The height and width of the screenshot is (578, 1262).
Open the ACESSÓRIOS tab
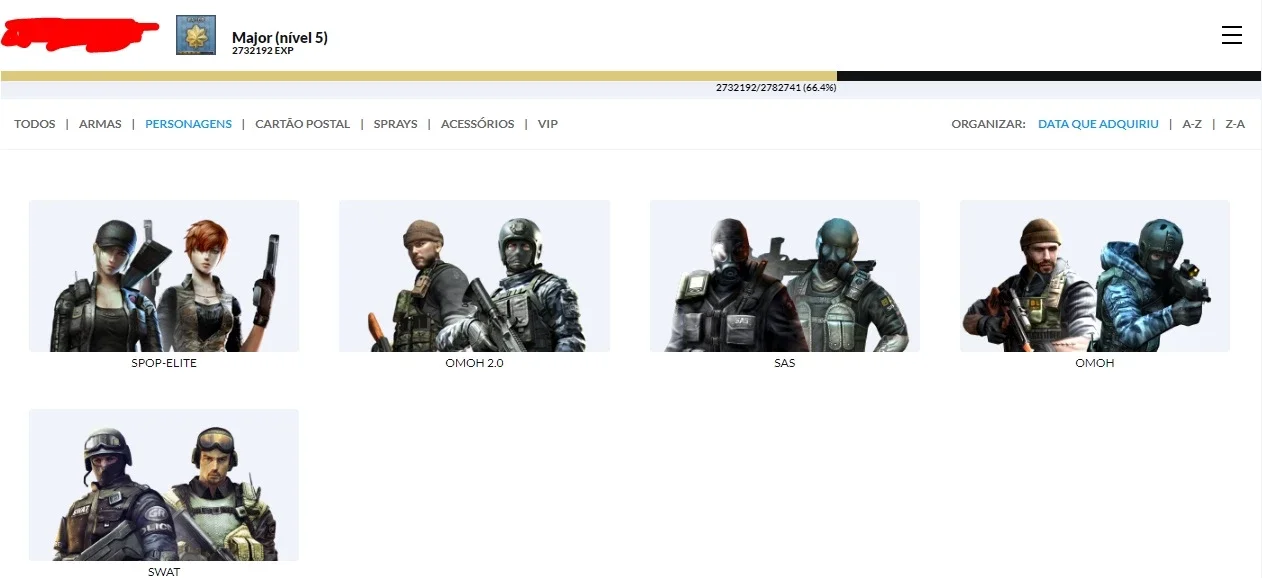[x=478, y=124]
